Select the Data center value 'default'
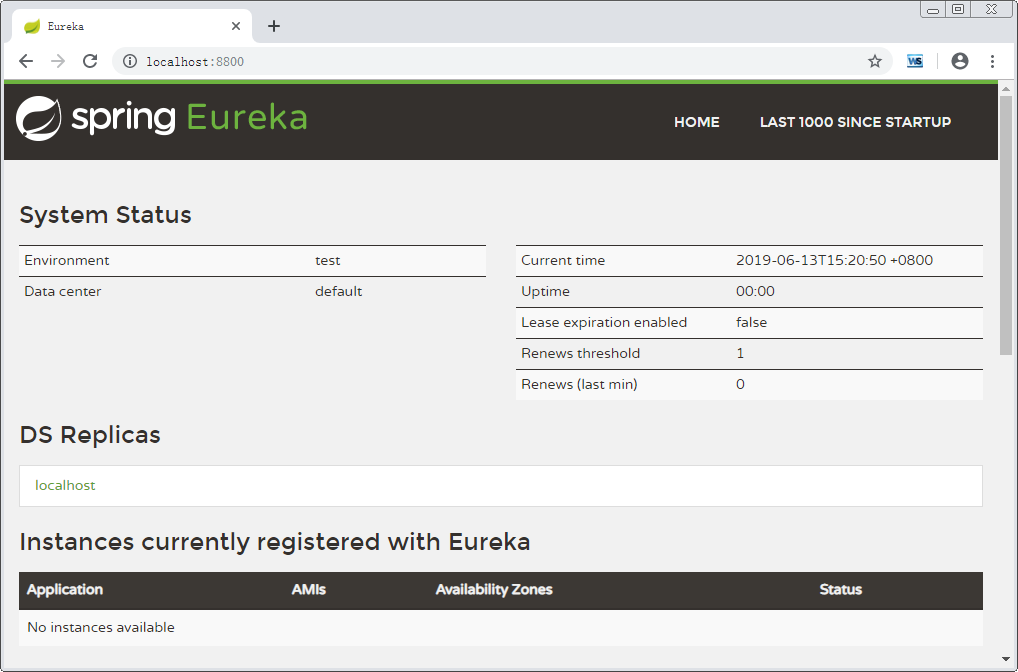This screenshot has width=1018, height=672. point(338,292)
